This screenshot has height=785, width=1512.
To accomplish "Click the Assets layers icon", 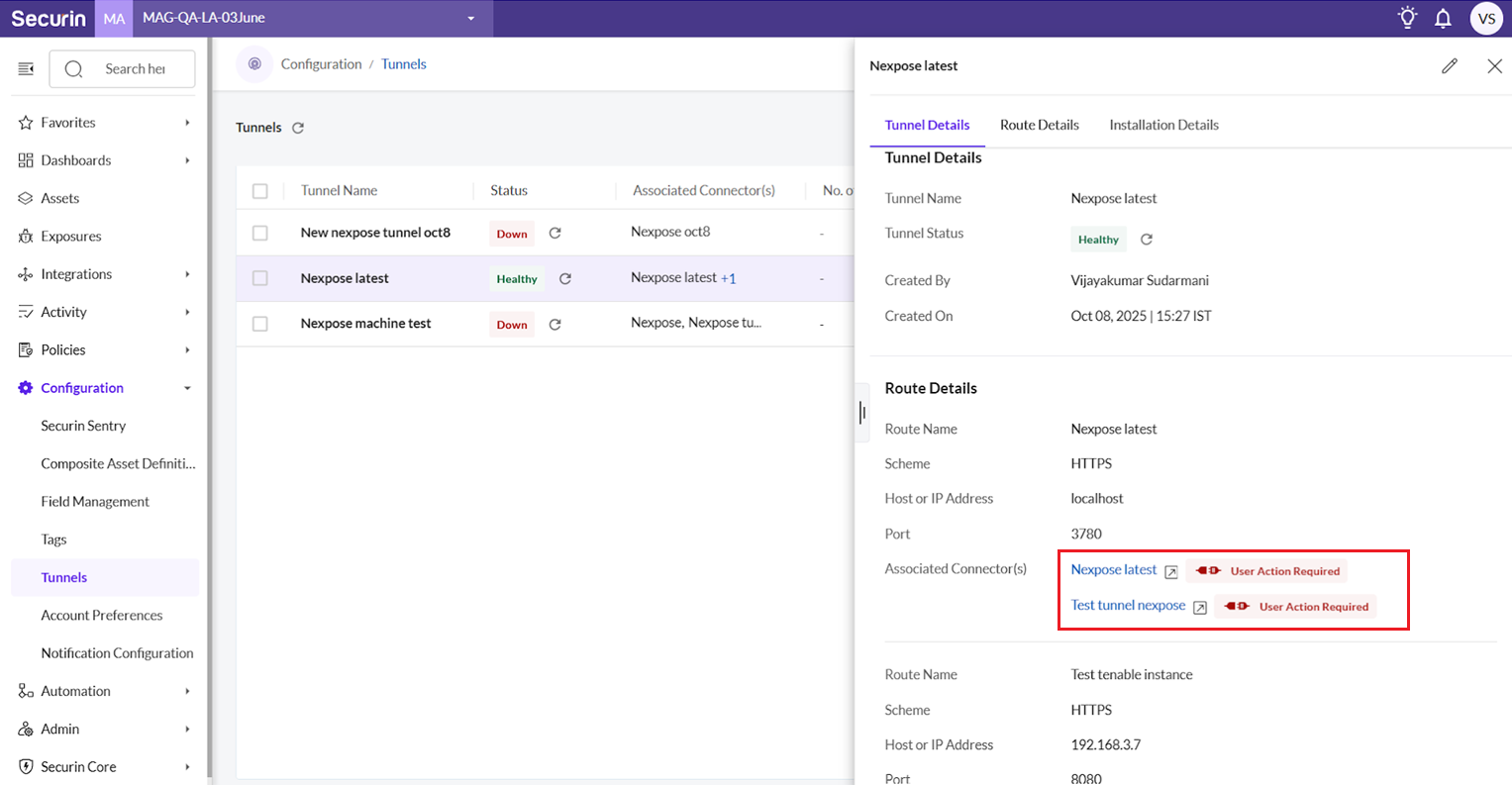I will 26,199.
